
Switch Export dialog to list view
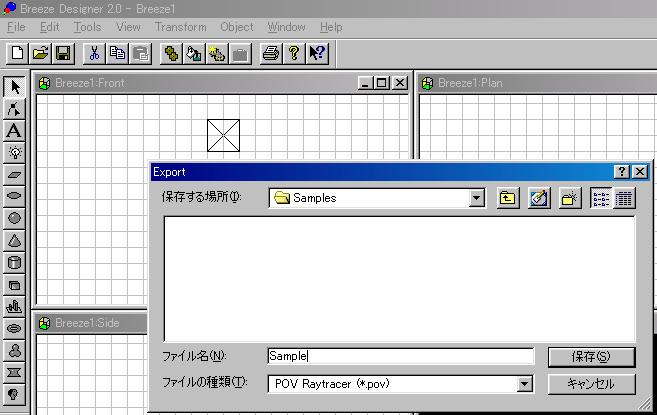tap(601, 198)
